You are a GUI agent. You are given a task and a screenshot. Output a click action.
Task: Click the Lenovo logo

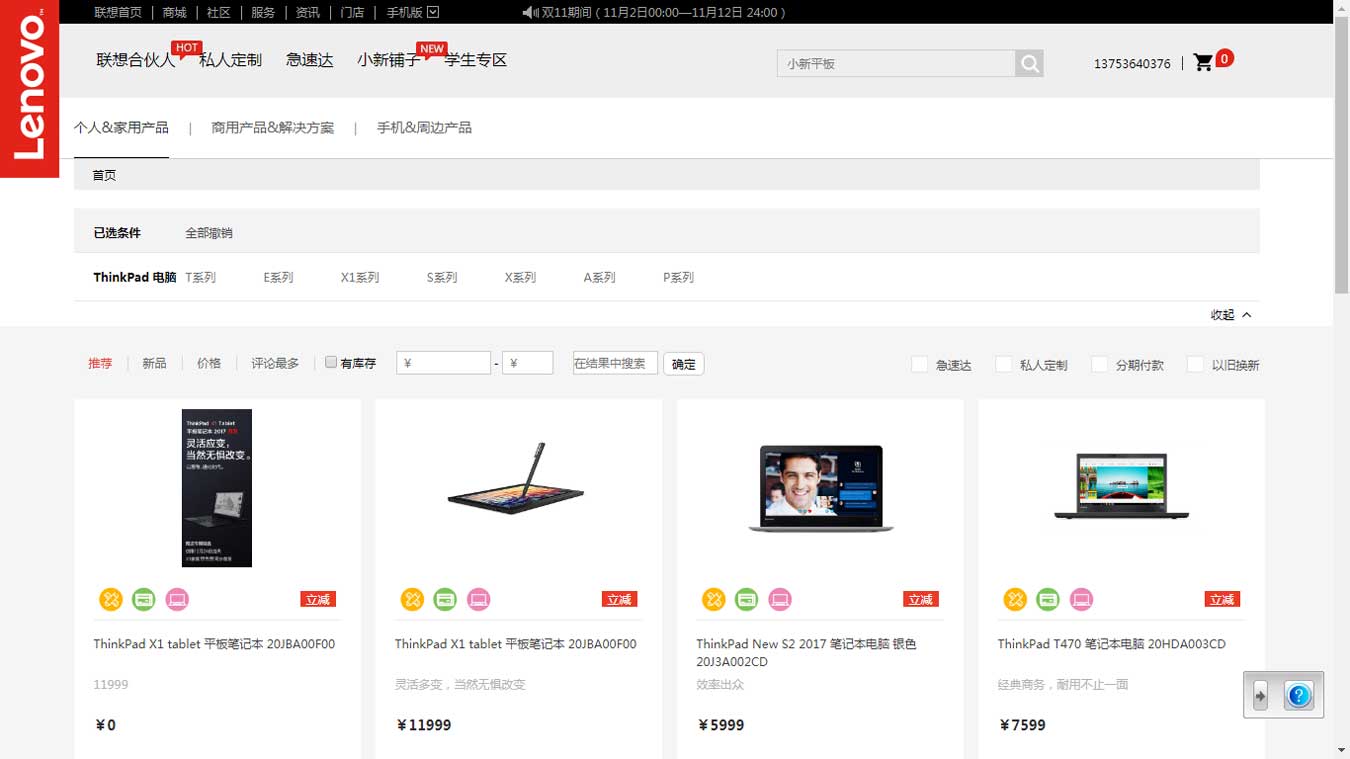pyautogui.click(x=29, y=89)
